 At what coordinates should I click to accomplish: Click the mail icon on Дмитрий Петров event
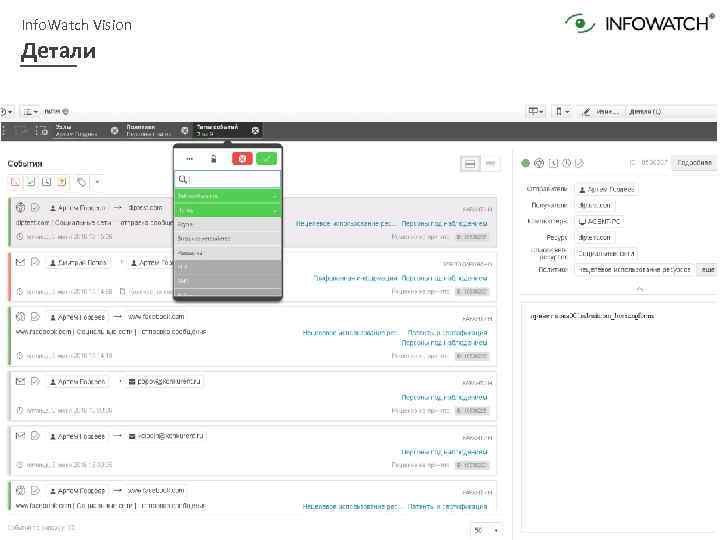coord(21,262)
